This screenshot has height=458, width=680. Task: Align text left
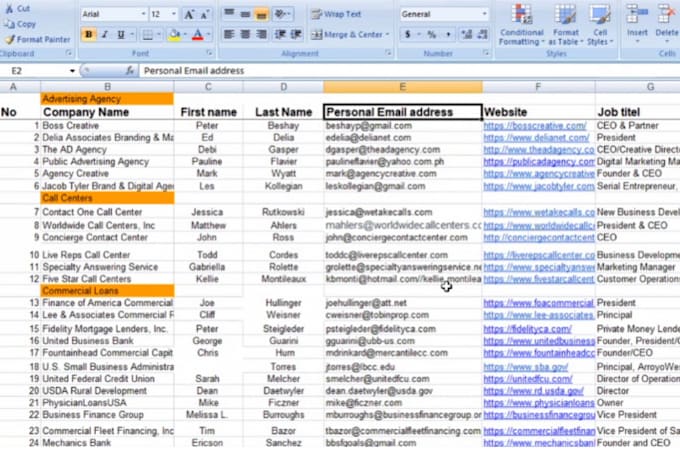point(229,34)
